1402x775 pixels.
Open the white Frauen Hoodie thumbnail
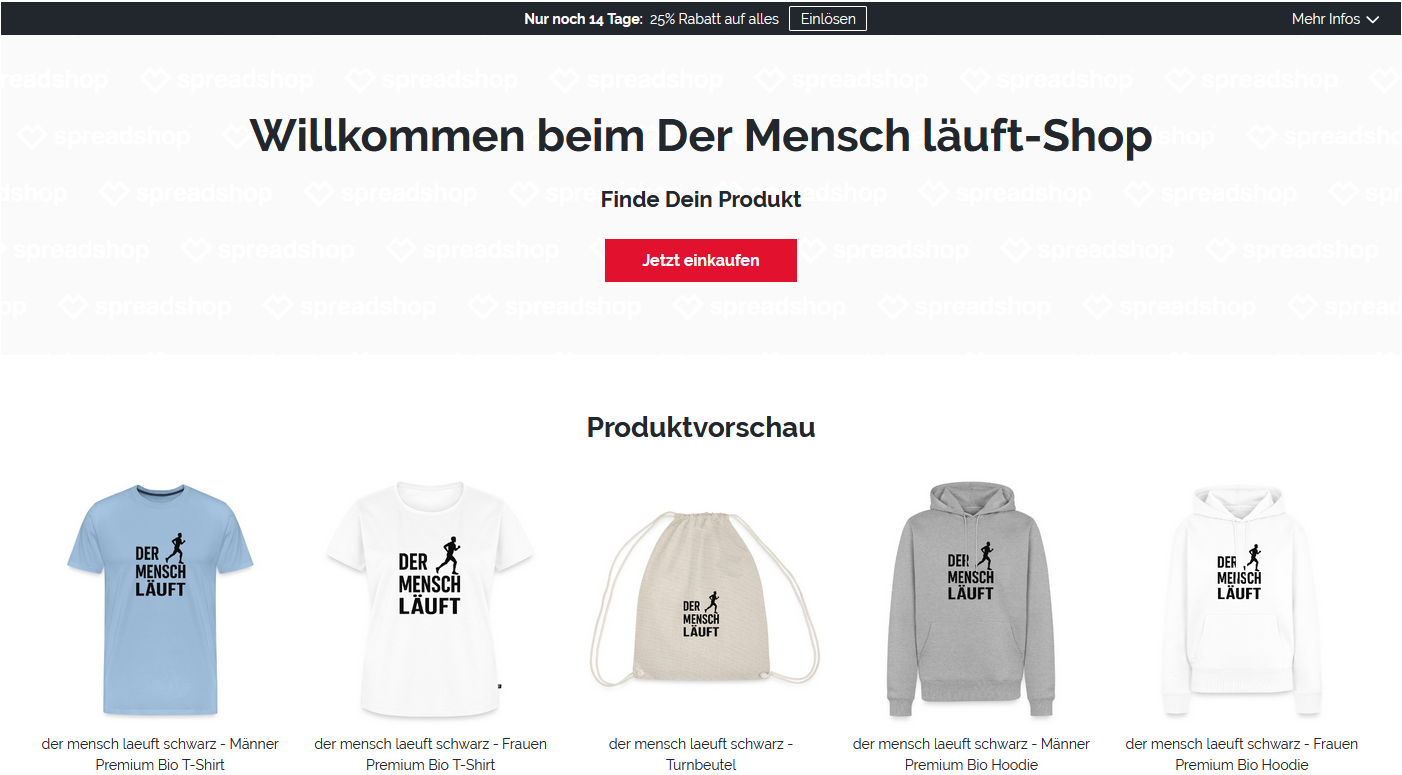click(x=1241, y=598)
